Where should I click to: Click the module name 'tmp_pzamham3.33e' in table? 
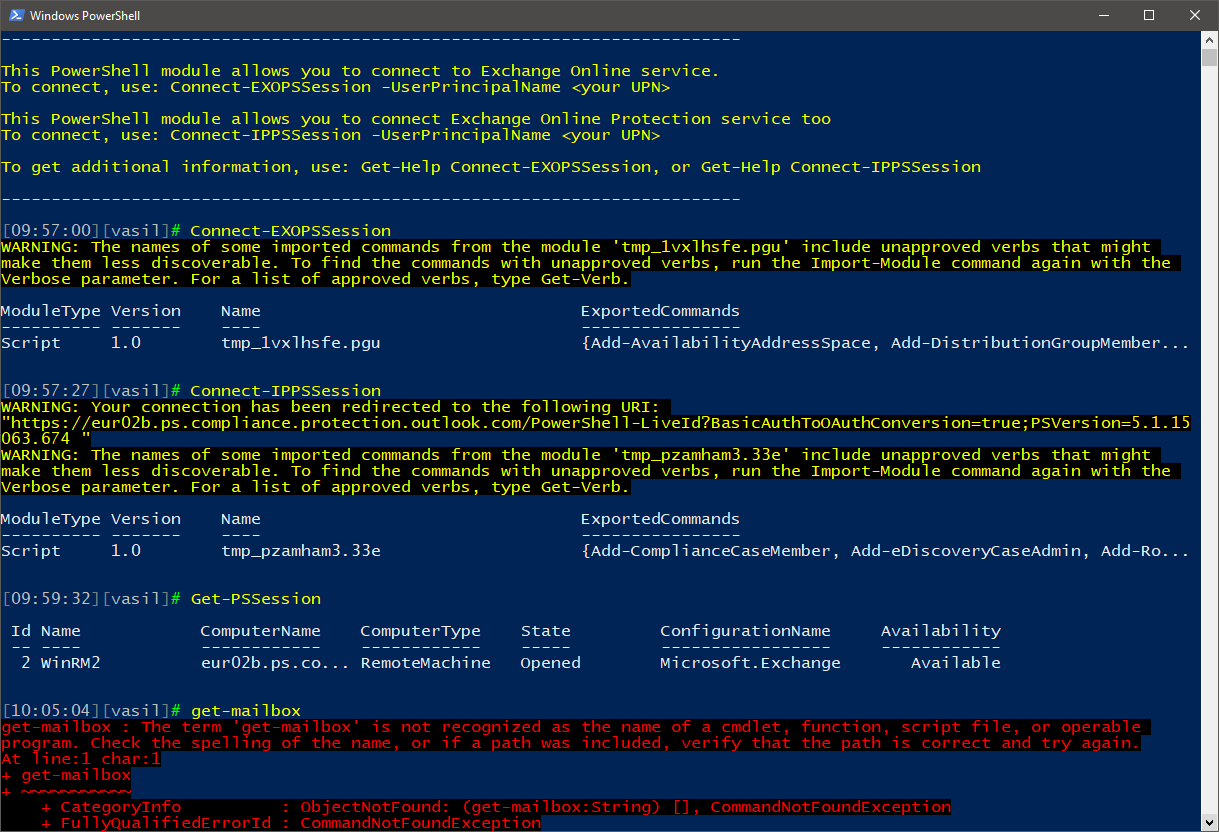300,551
